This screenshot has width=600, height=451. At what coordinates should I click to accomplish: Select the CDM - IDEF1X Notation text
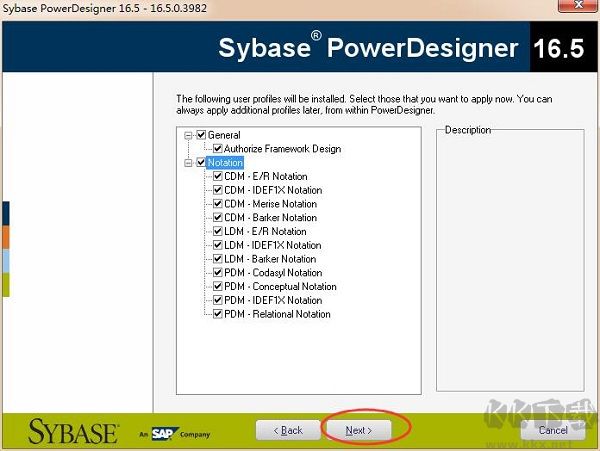(273, 190)
